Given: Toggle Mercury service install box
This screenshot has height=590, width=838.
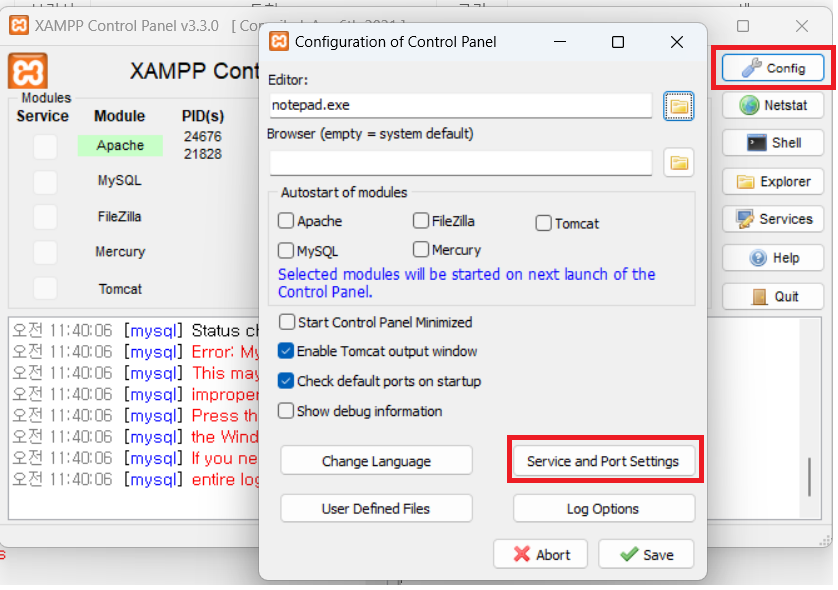Looking at the screenshot, I should coord(45,252).
